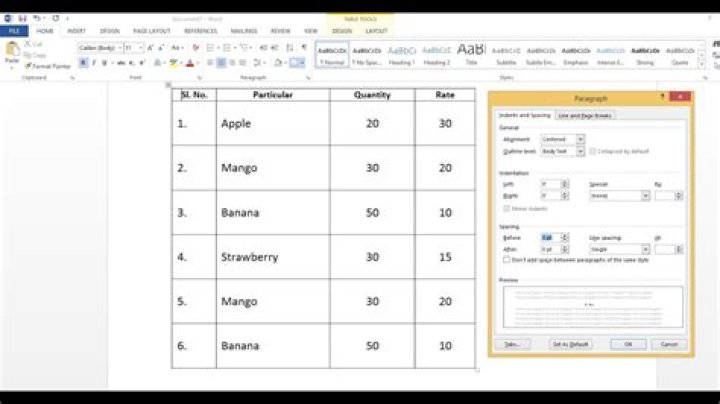Toggle Show/Hide paragraph marks (¶) icon

(x=304, y=48)
